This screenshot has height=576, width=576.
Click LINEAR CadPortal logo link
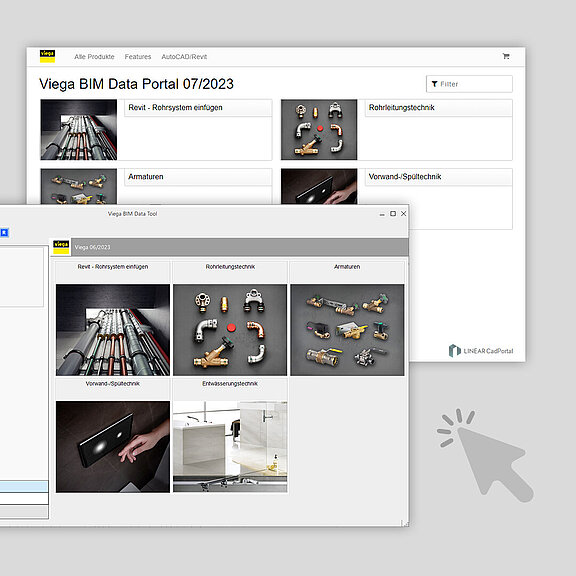481,351
